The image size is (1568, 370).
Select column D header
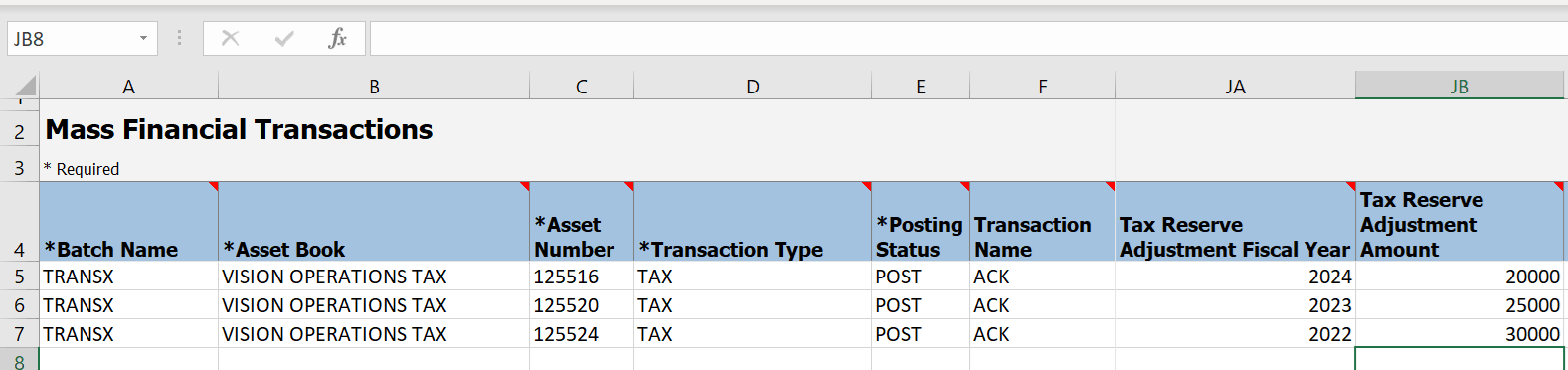pyautogui.click(x=753, y=87)
